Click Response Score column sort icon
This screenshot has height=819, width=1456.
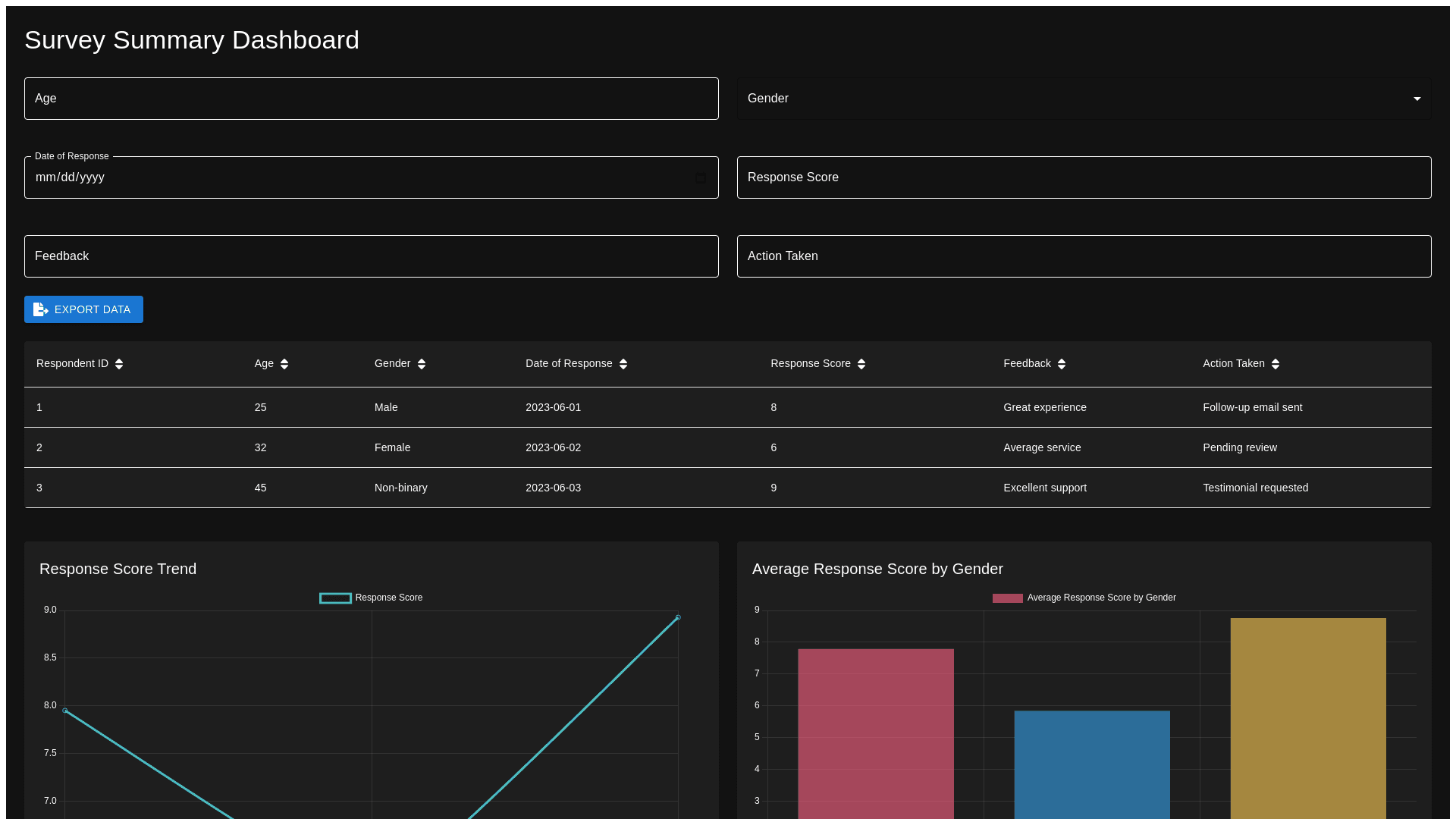coord(861,364)
